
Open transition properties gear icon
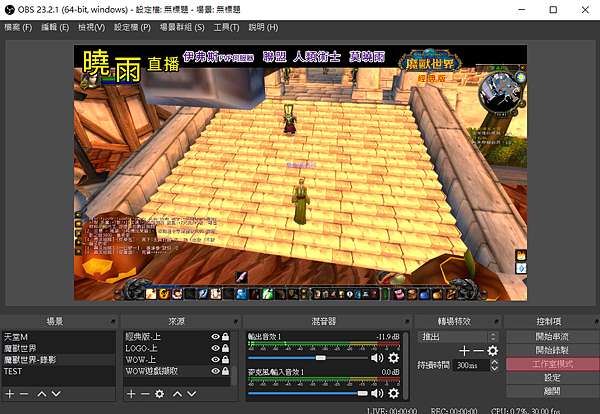point(492,350)
